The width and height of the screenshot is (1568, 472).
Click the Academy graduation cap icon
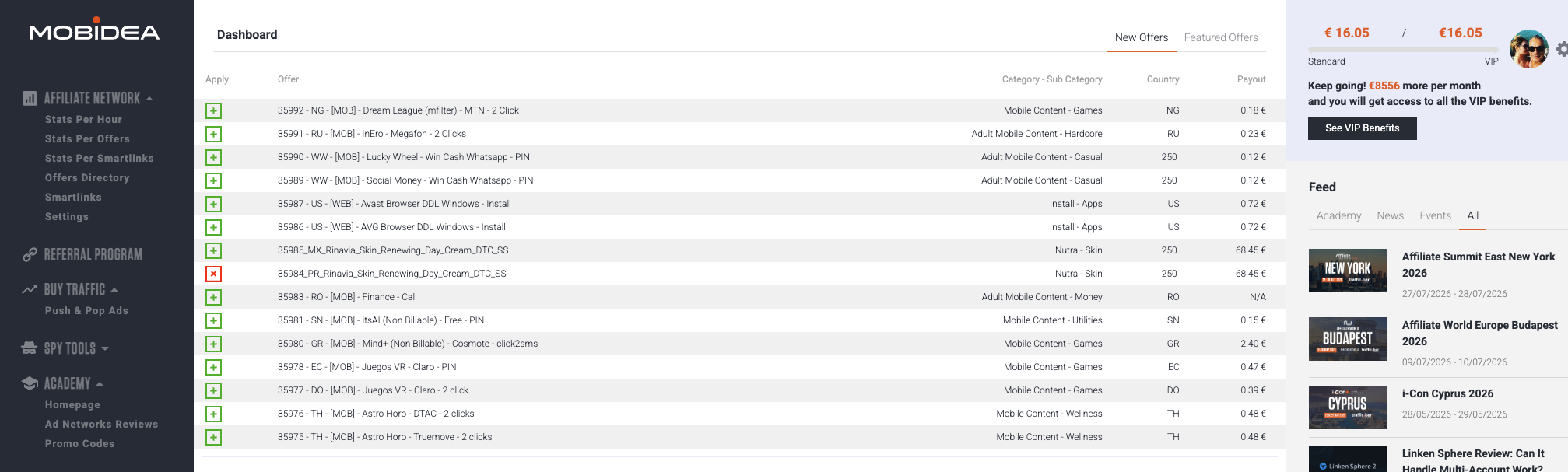pyautogui.click(x=30, y=383)
